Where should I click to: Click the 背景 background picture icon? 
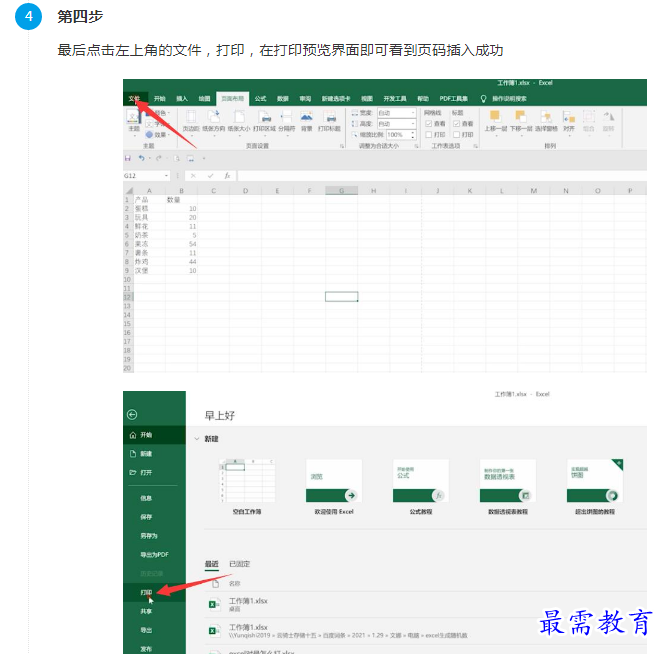tap(306, 117)
